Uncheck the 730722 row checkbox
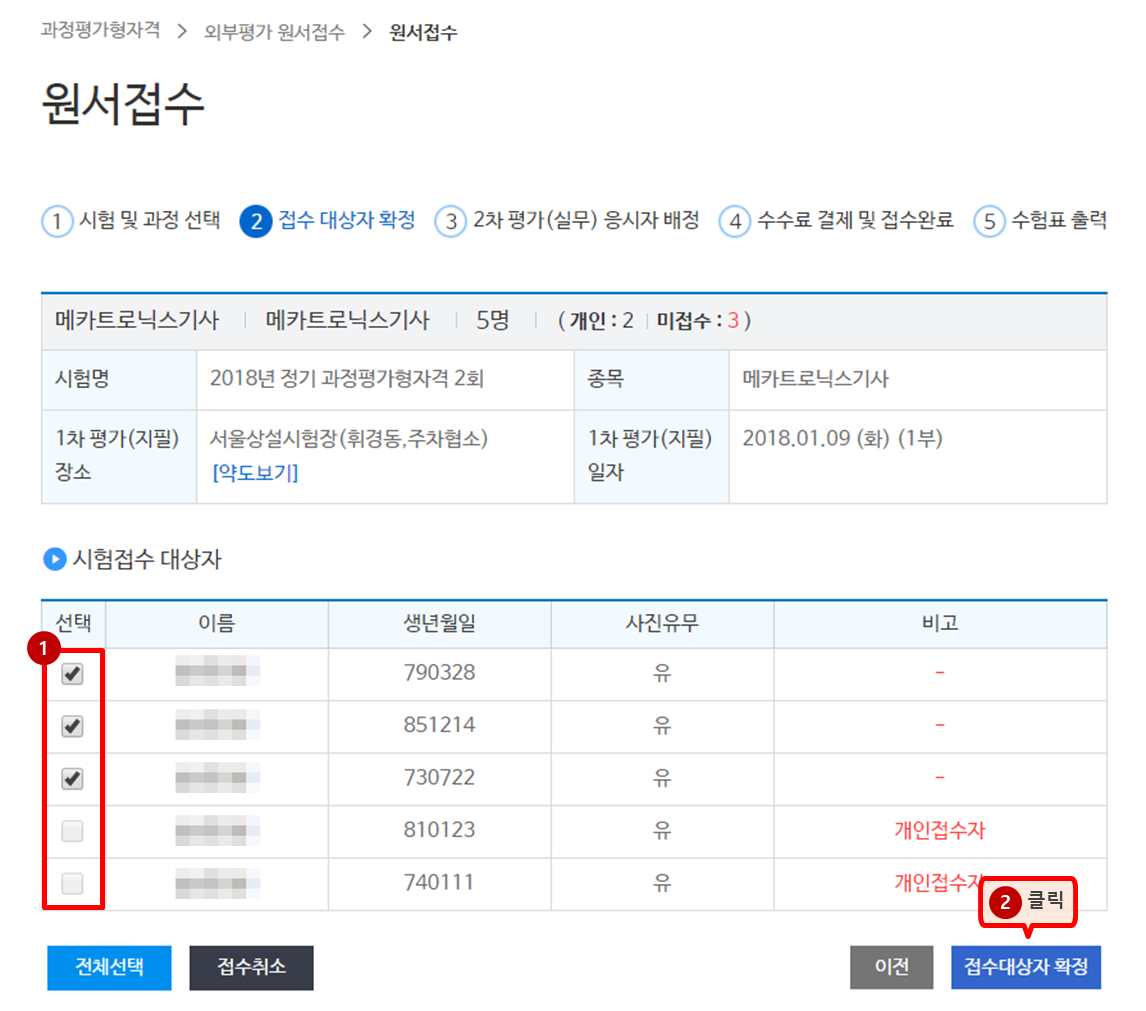Screen dimensions: 1146x1011 pos(72,779)
